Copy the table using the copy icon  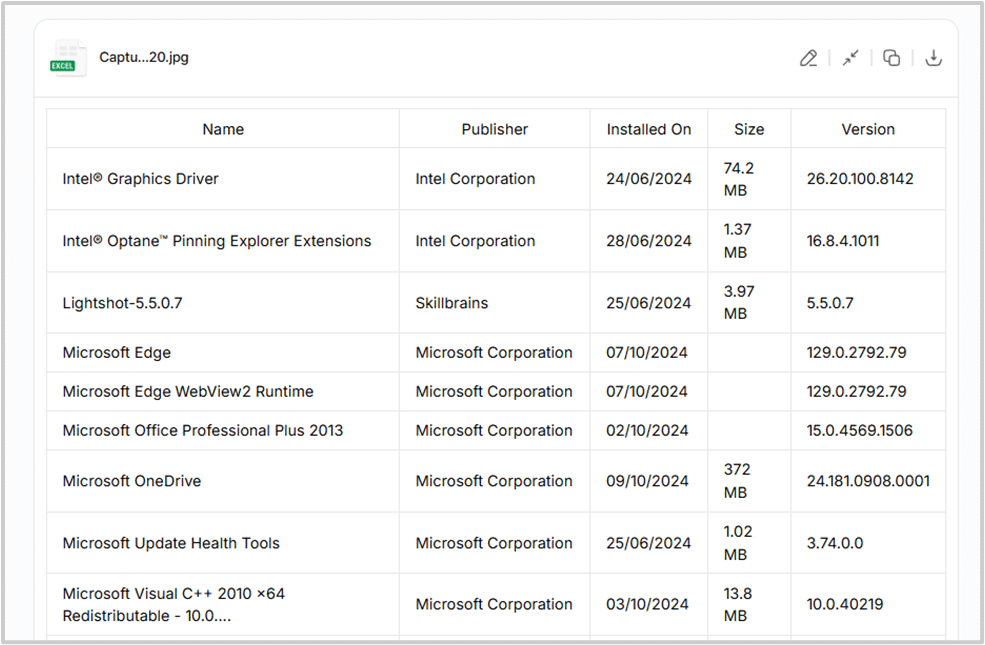(891, 58)
